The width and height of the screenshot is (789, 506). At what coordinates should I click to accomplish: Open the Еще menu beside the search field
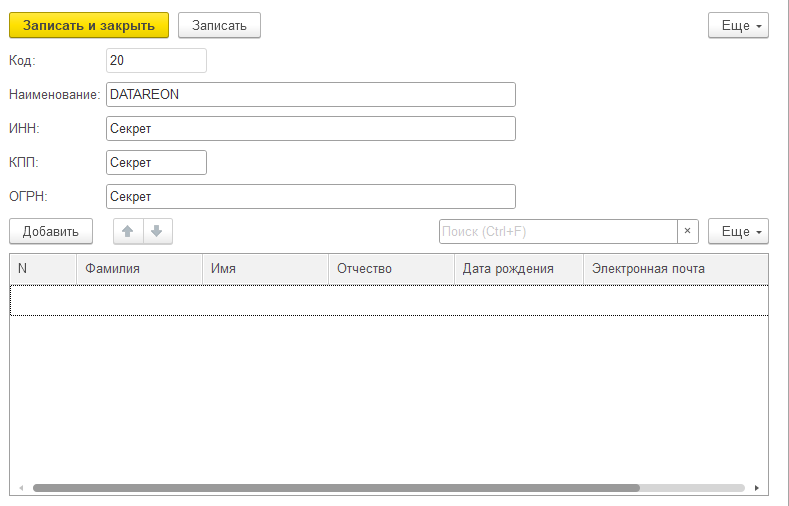737,231
